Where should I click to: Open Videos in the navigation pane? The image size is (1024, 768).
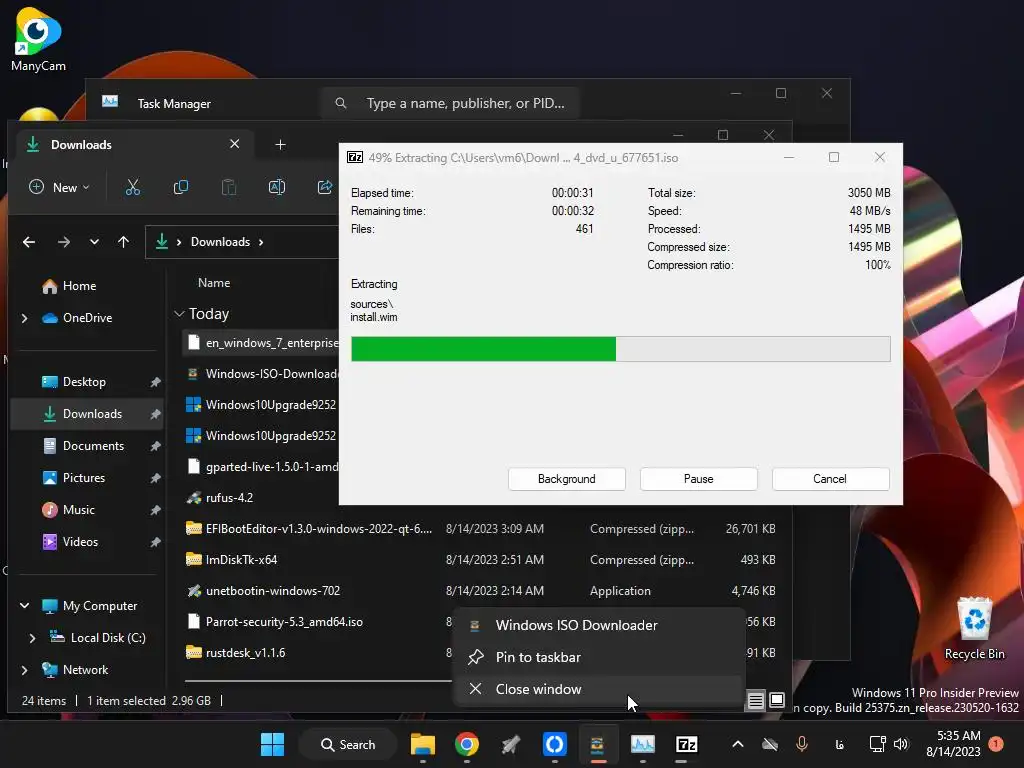pos(85,542)
